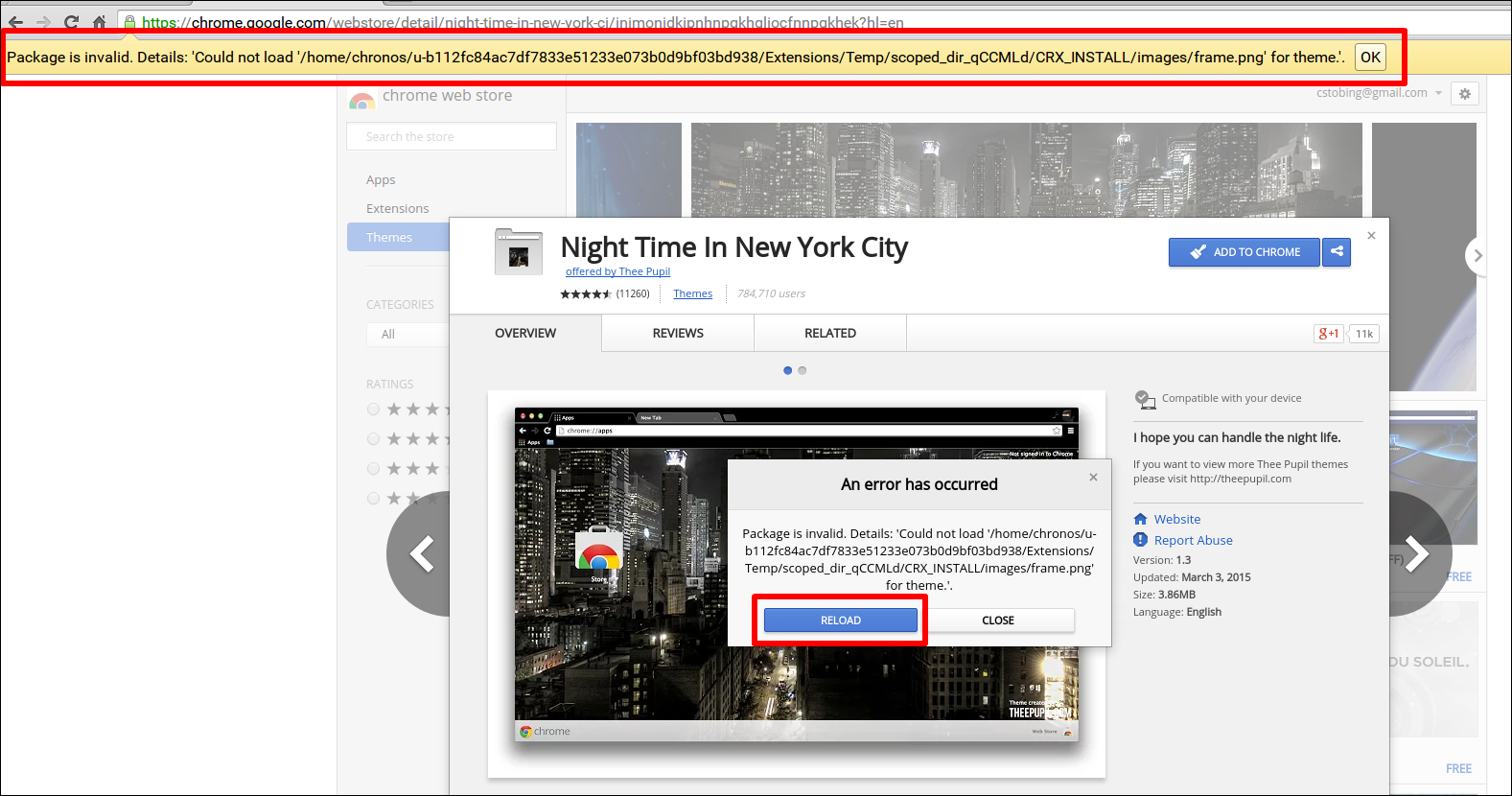Open the Report Abuse link
The width and height of the screenshot is (1512, 796).
click(1194, 541)
